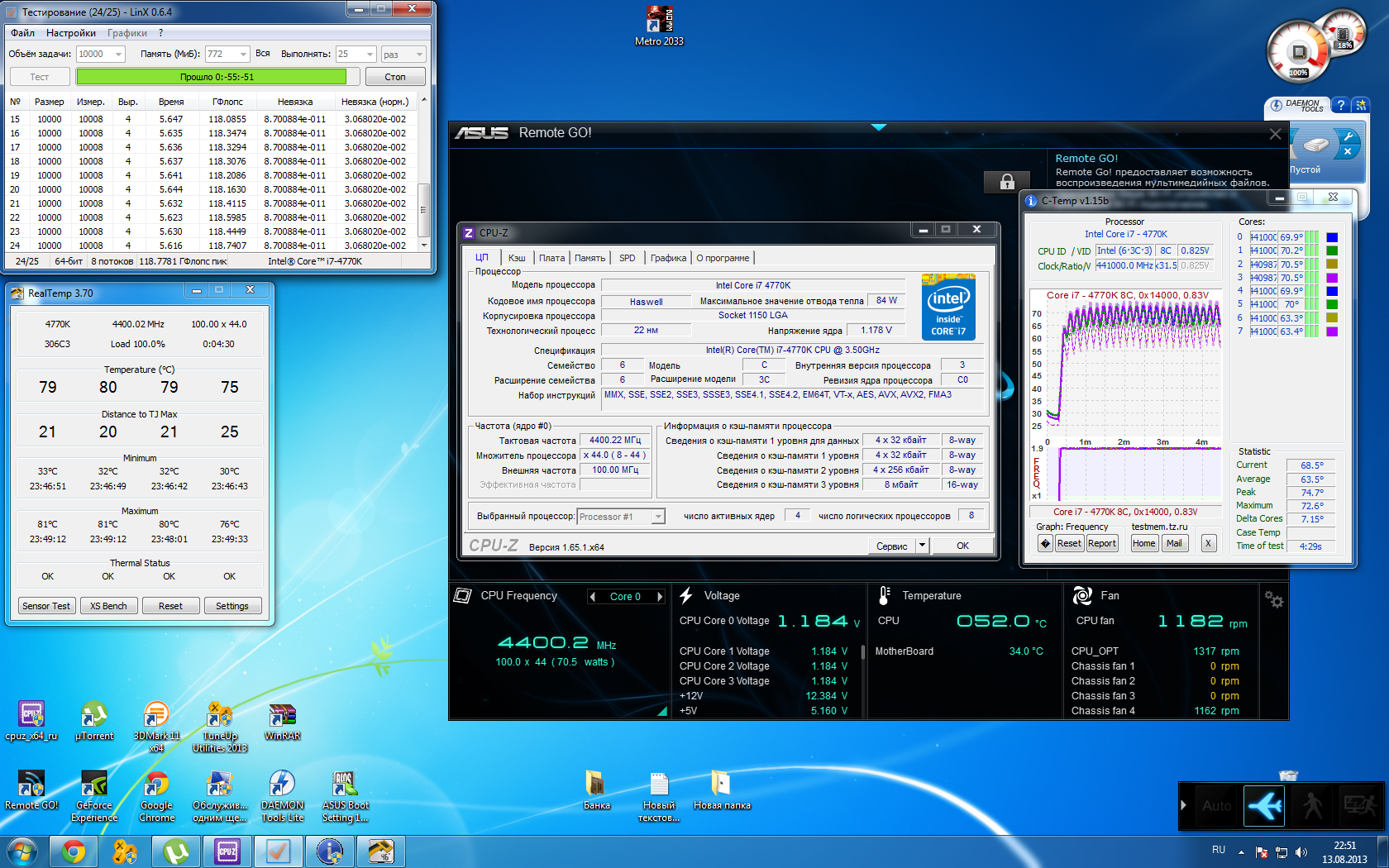This screenshot has width=1389, height=868.
Task: Open the Настройки menu in LinX
Action: coord(71,33)
